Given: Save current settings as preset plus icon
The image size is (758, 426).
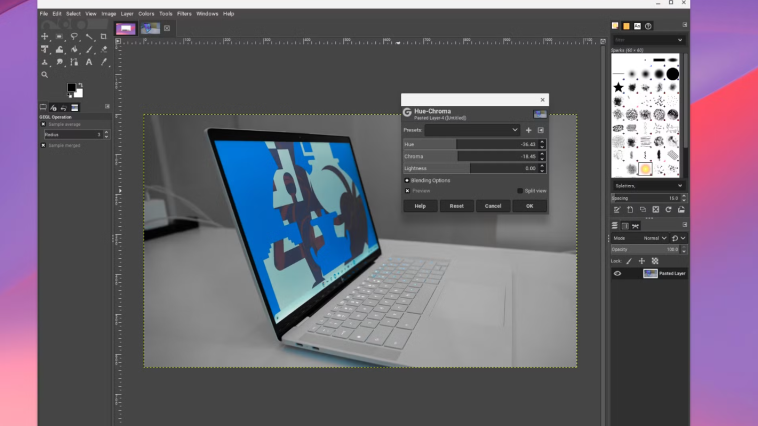Looking at the screenshot, I should click(528, 130).
